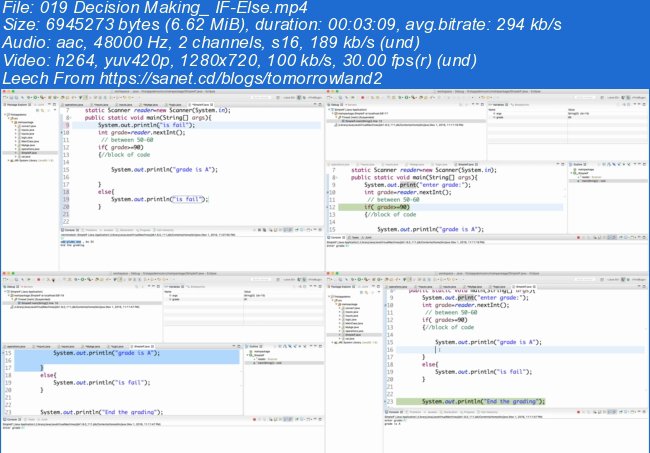The height and width of the screenshot is (453, 650).
Task: Open Package Explorer tab in top-left thumbnail
Action: (15, 104)
